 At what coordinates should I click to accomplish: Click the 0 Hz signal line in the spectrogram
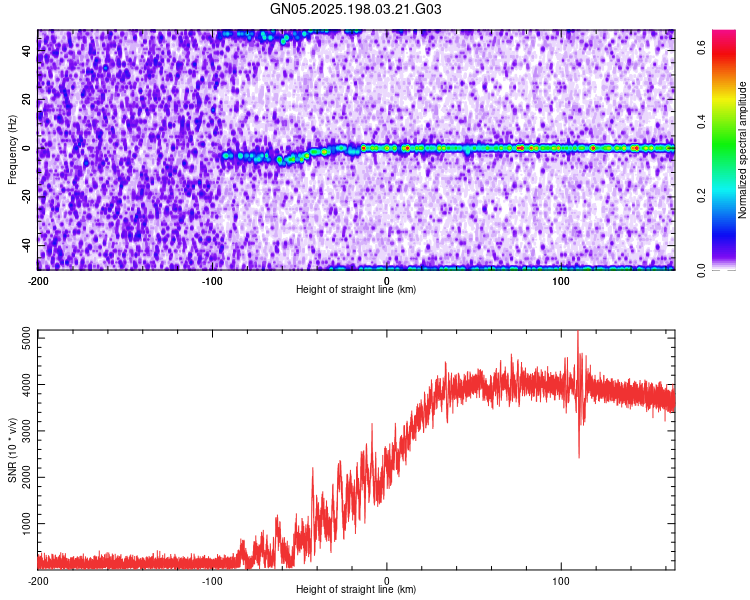tap(517, 148)
